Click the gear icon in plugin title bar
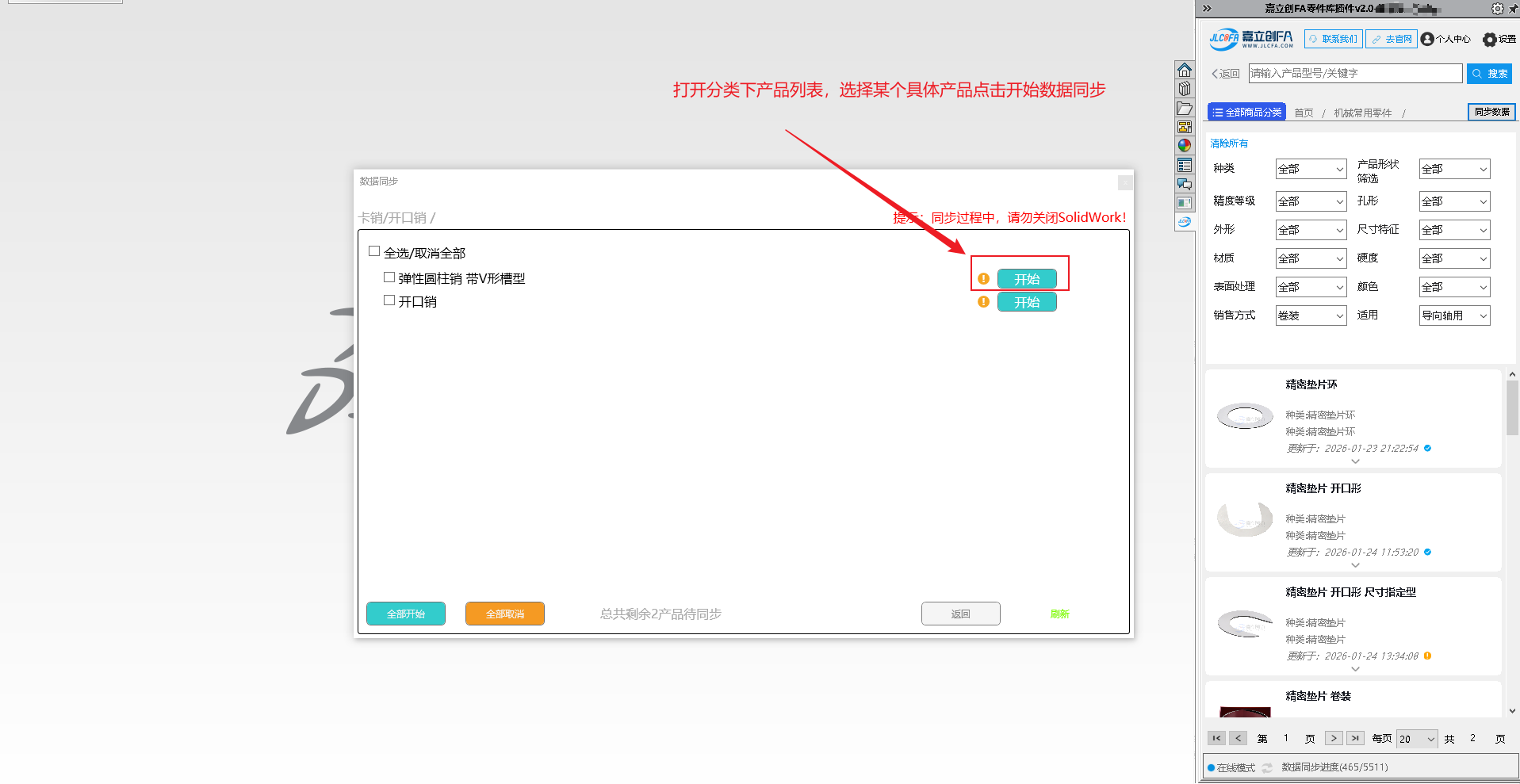This screenshot has width=1520, height=784. (x=1497, y=9)
